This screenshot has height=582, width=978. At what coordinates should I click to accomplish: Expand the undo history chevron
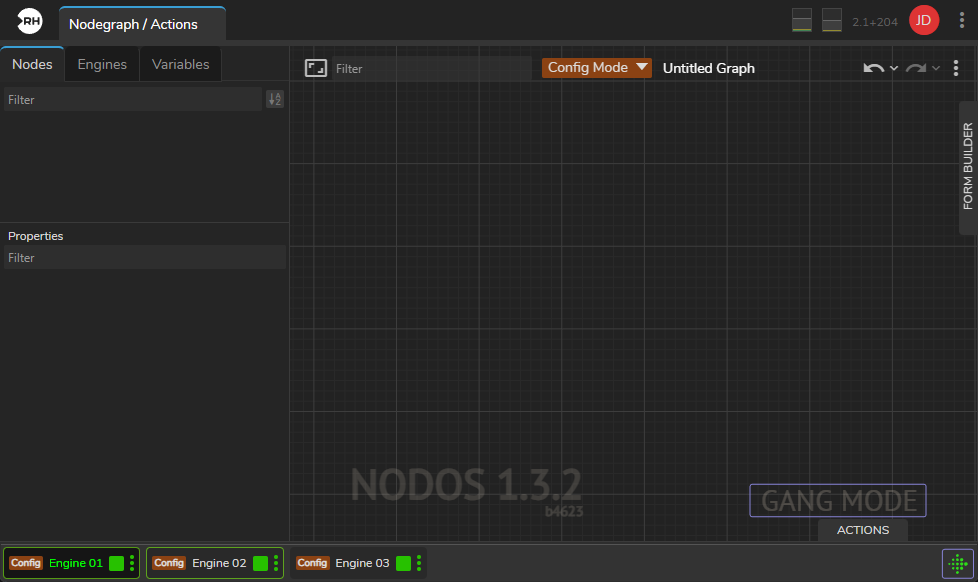[x=894, y=68]
